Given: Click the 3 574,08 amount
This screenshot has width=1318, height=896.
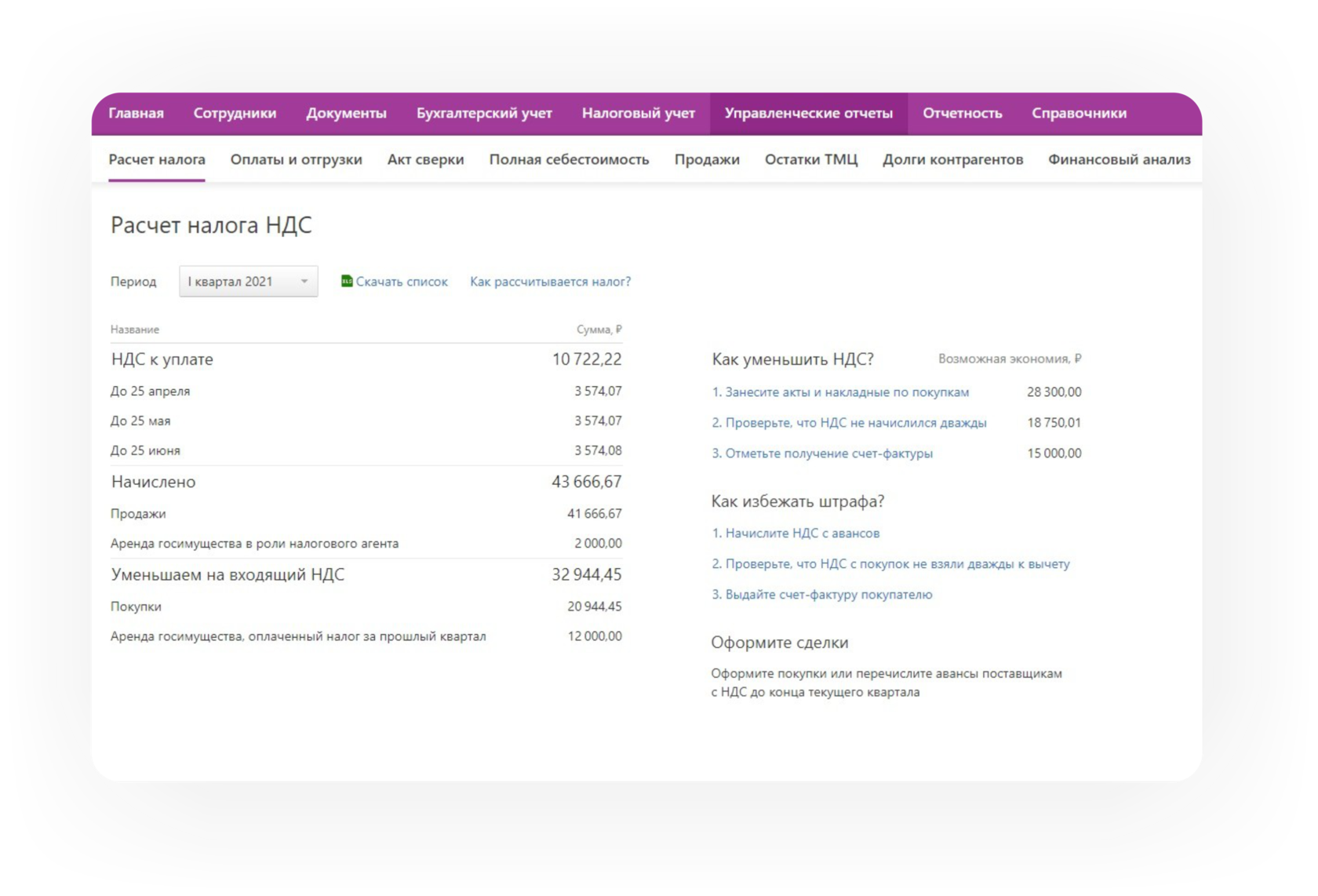Looking at the screenshot, I should point(598,450).
